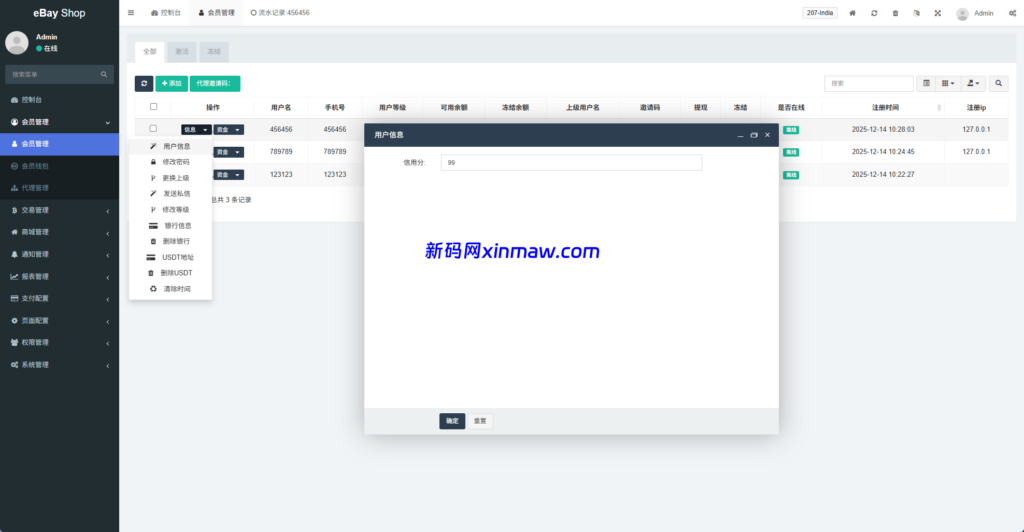Click the Admin avatar in top bar
The height and width of the screenshot is (532, 1024).
coord(962,14)
